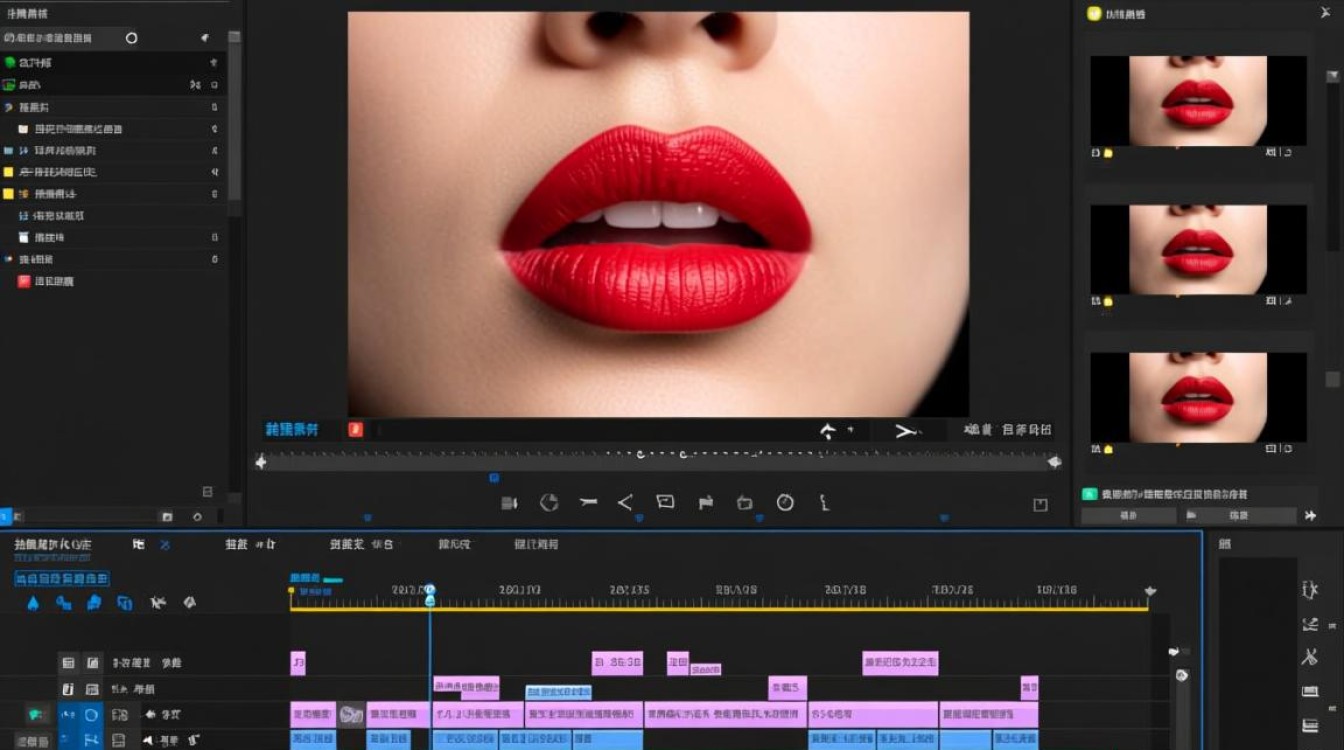This screenshot has width=1344, height=750.
Task: Click the preview scrubber bar under the video
Action: (657, 462)
